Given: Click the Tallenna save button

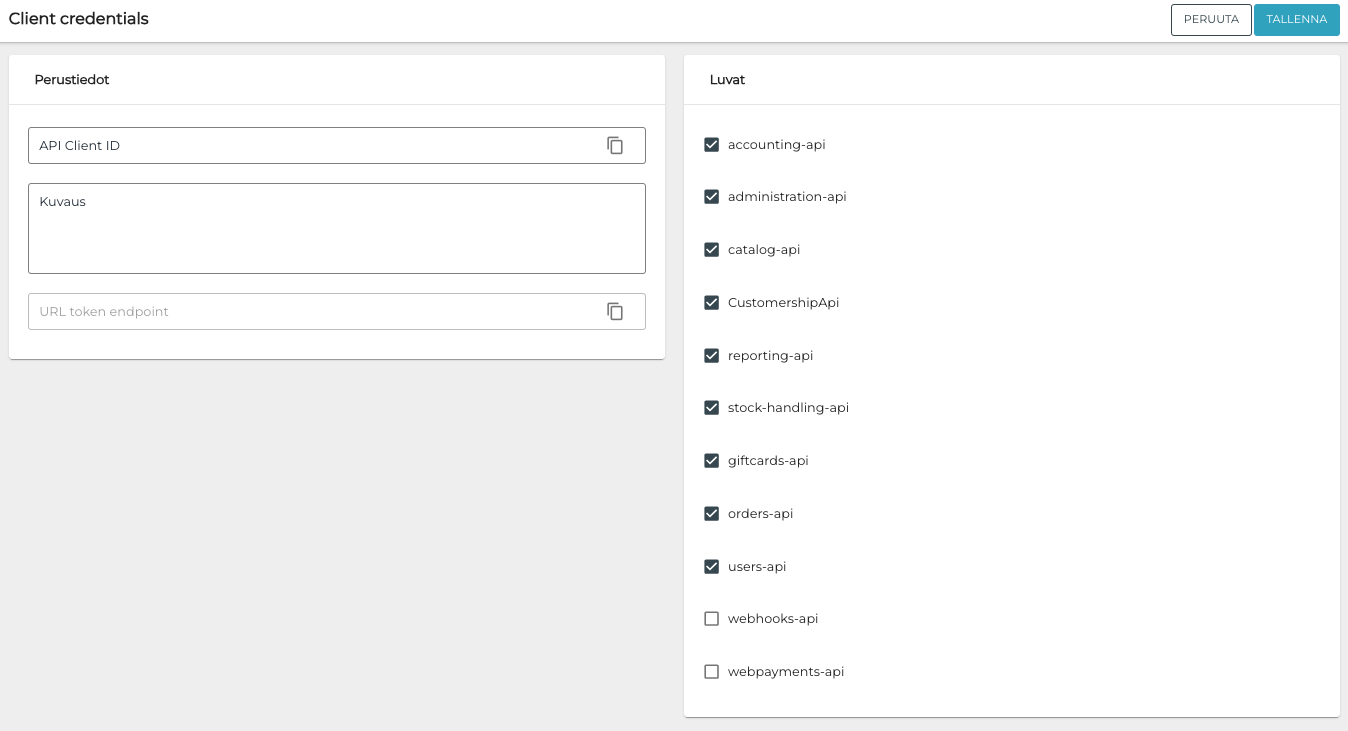Looking at the screenshot, I should click(1296, 20).
